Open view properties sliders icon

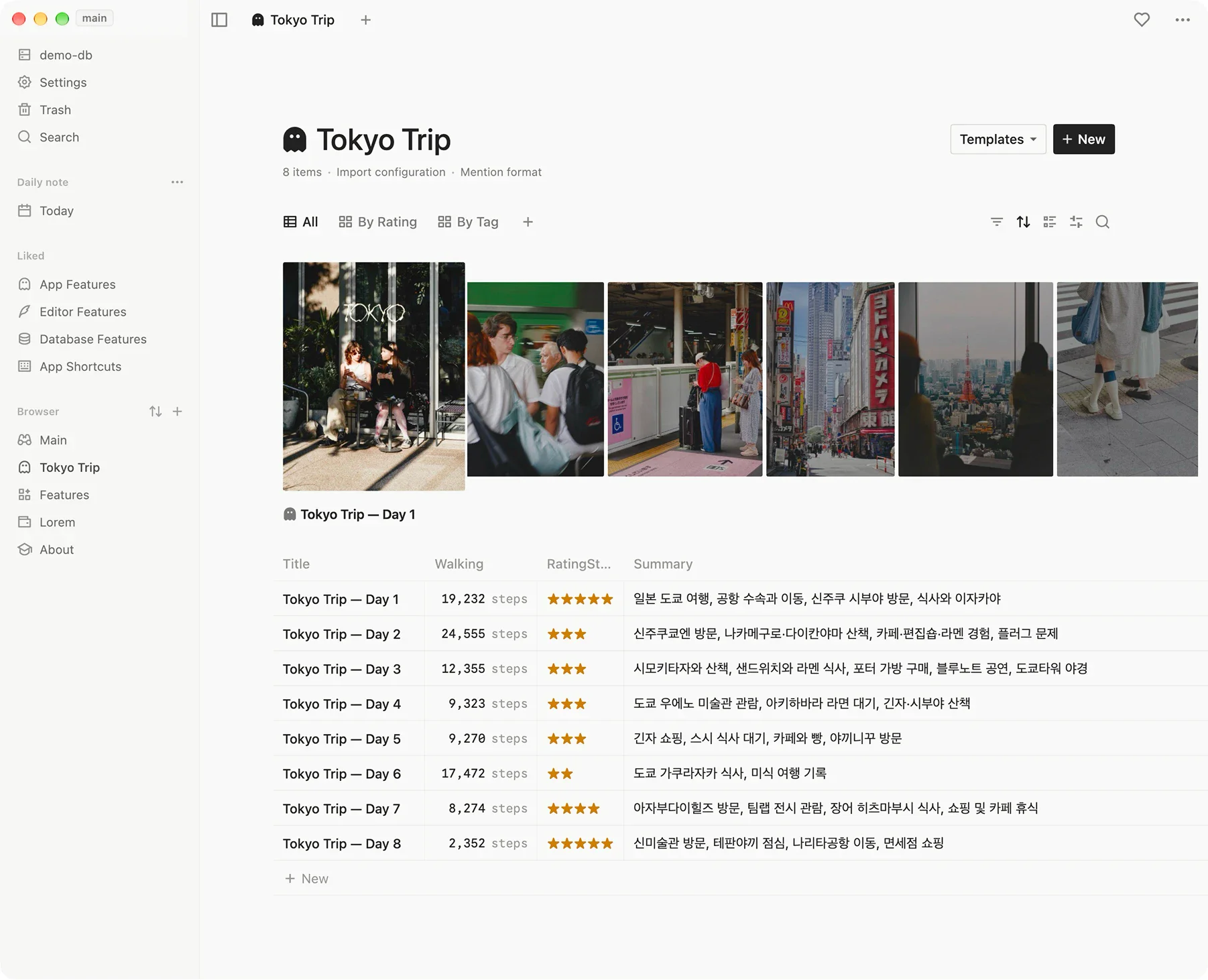[x=1076, y=222]
